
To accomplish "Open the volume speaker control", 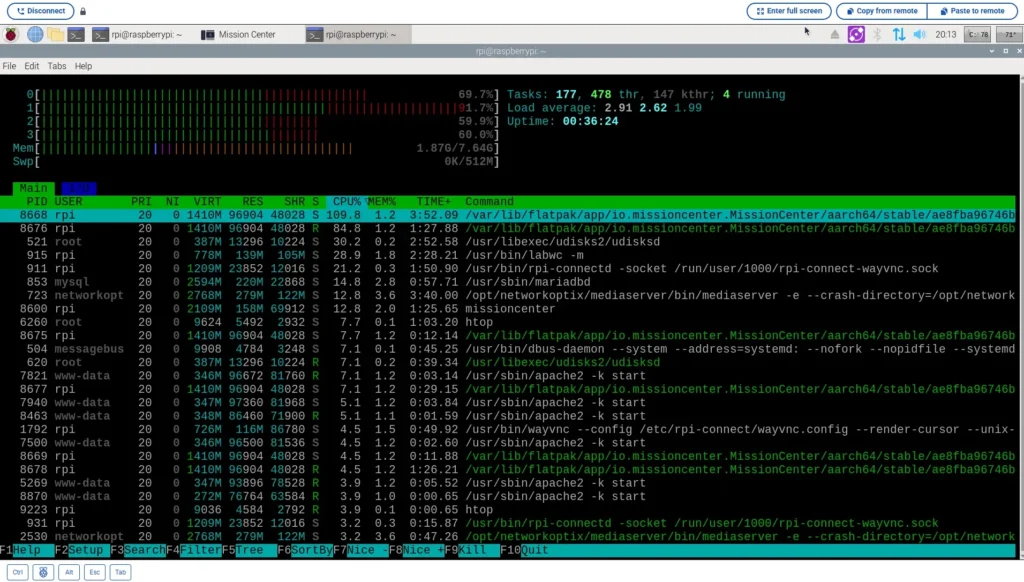I will click(x=920, y=35).
